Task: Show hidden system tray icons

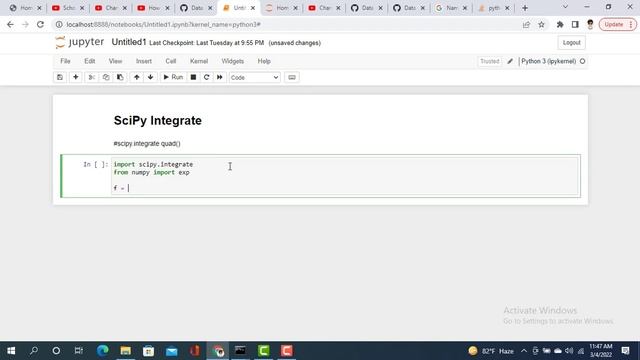Action: point(524,351)
